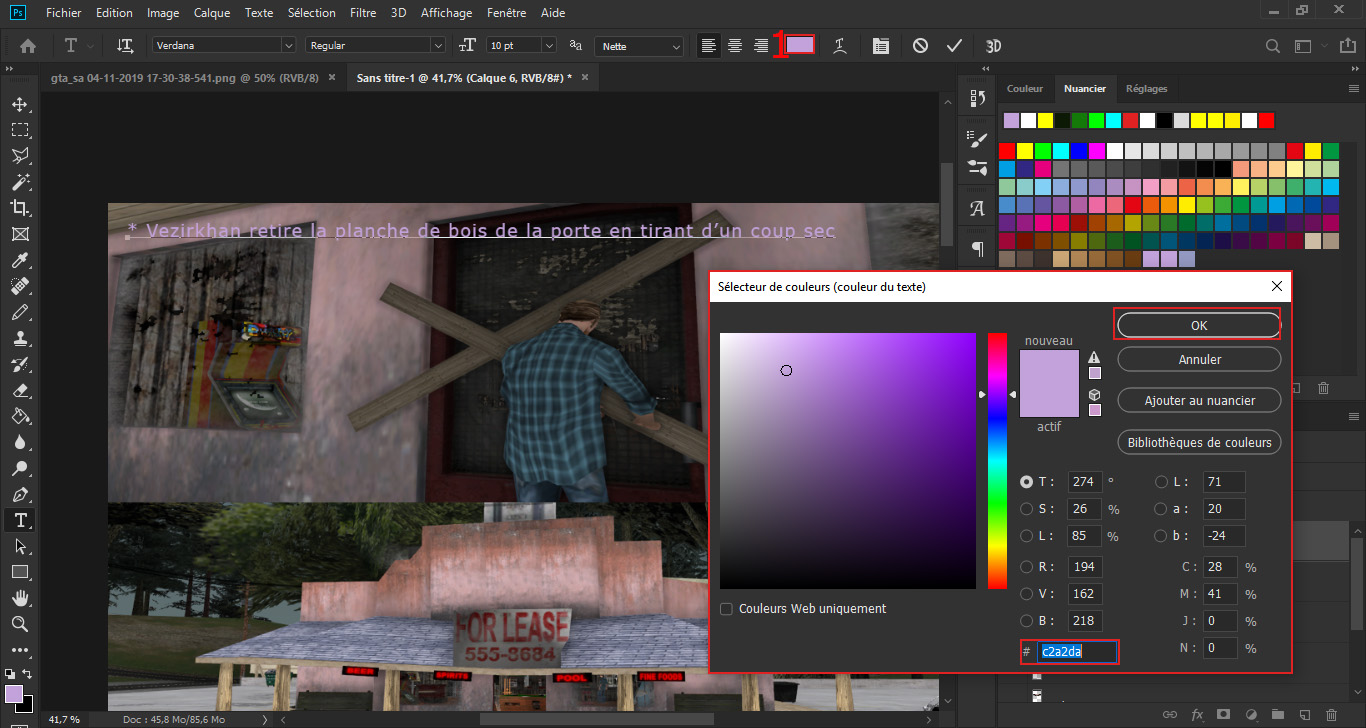
Task: Center the text alignment
Action: [735, 46]
